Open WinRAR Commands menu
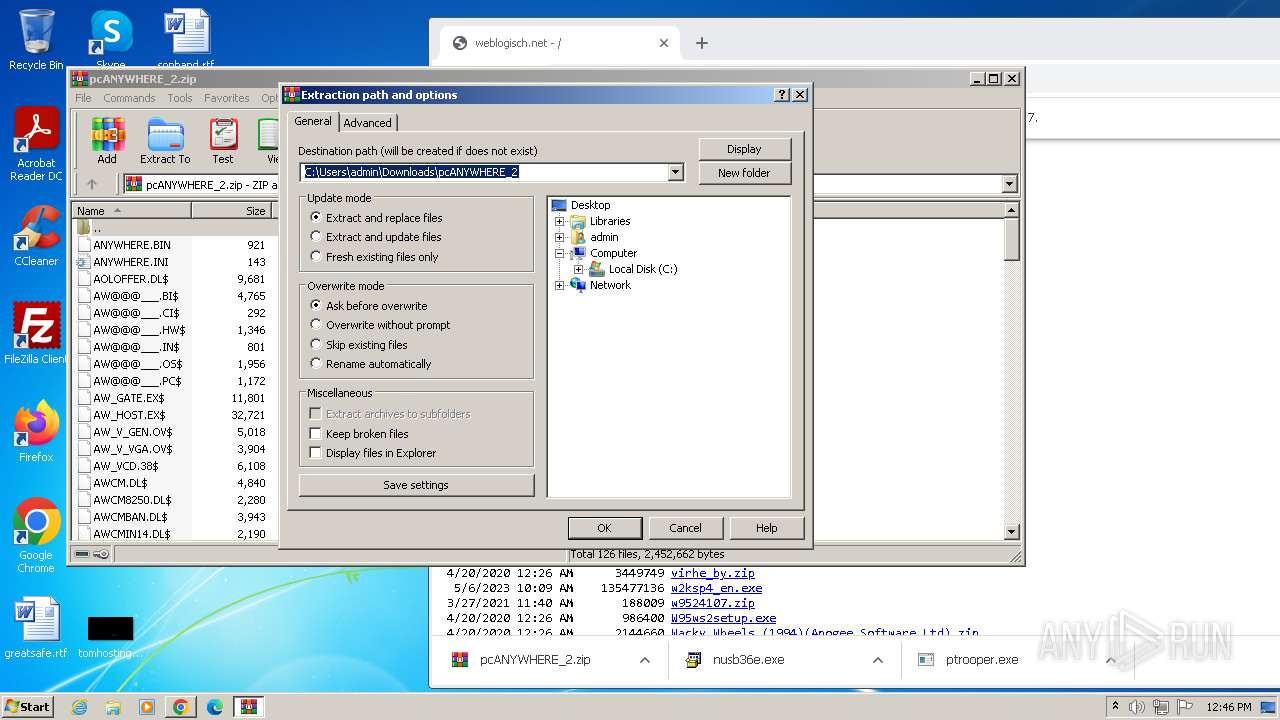Image resolution: width=1280 pixels, height=720 pixels. (x=129, y=98)
